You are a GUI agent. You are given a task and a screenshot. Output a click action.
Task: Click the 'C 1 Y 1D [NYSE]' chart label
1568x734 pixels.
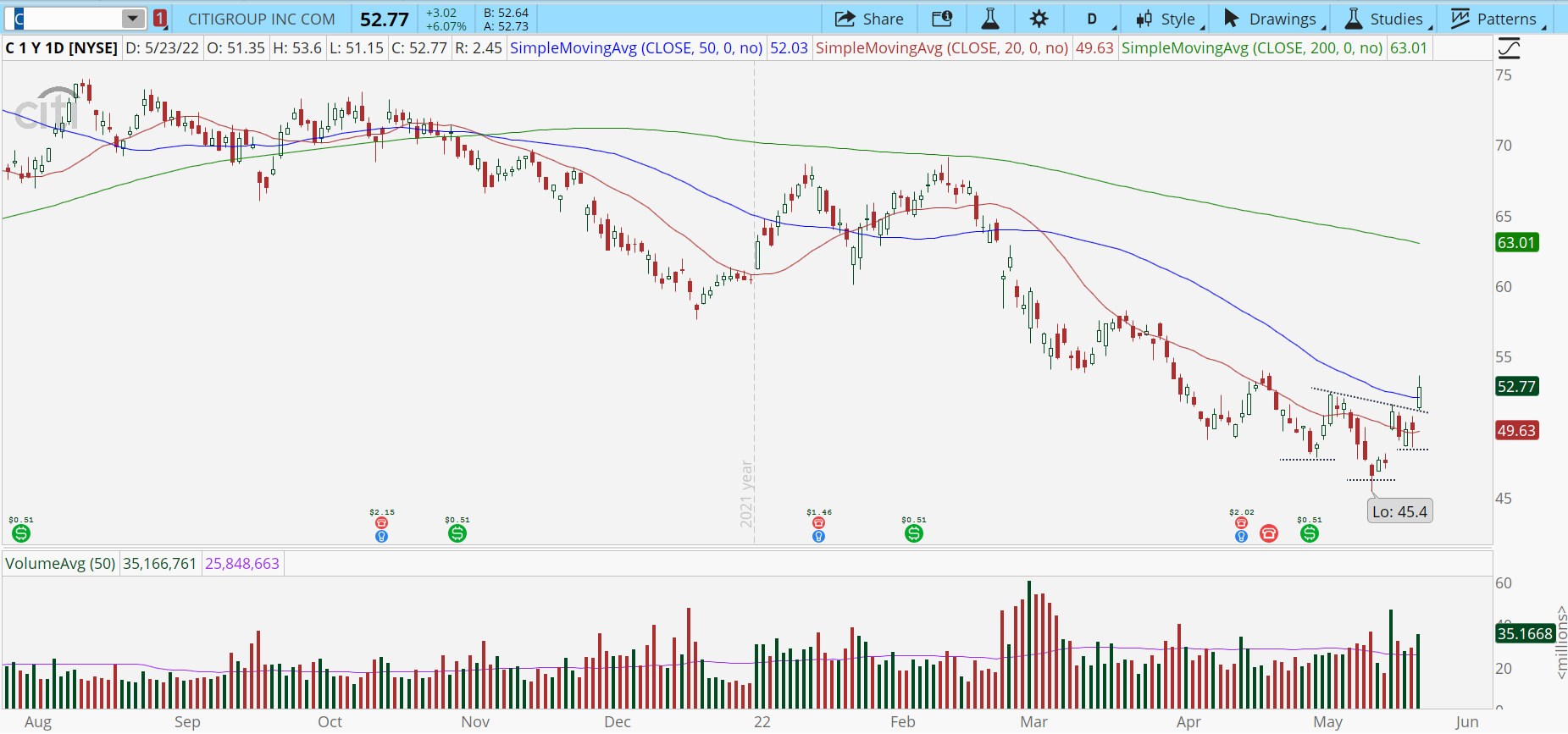(x=62, y=48)
